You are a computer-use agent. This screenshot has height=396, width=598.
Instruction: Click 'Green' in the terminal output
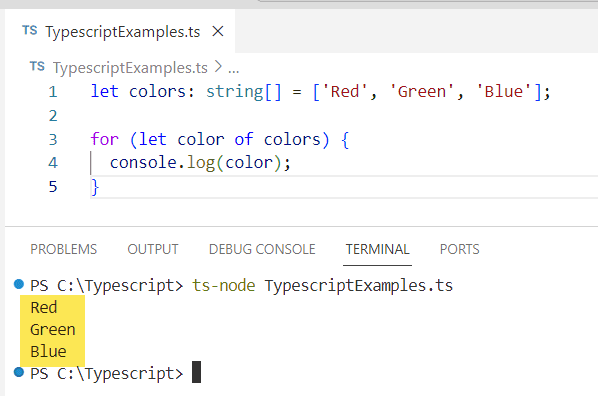click(53, 330)
